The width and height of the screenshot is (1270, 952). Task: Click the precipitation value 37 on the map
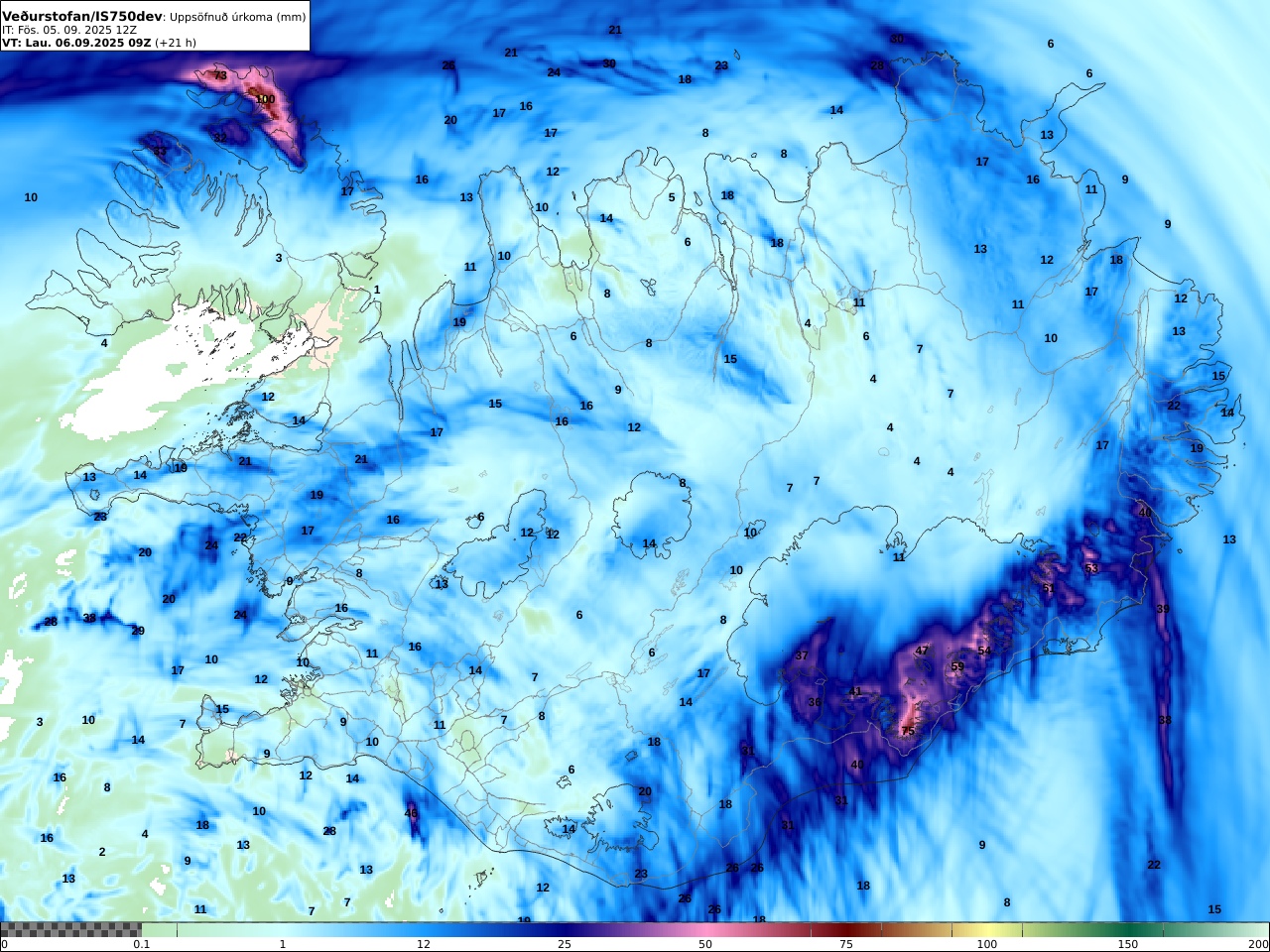click(802, 655)
